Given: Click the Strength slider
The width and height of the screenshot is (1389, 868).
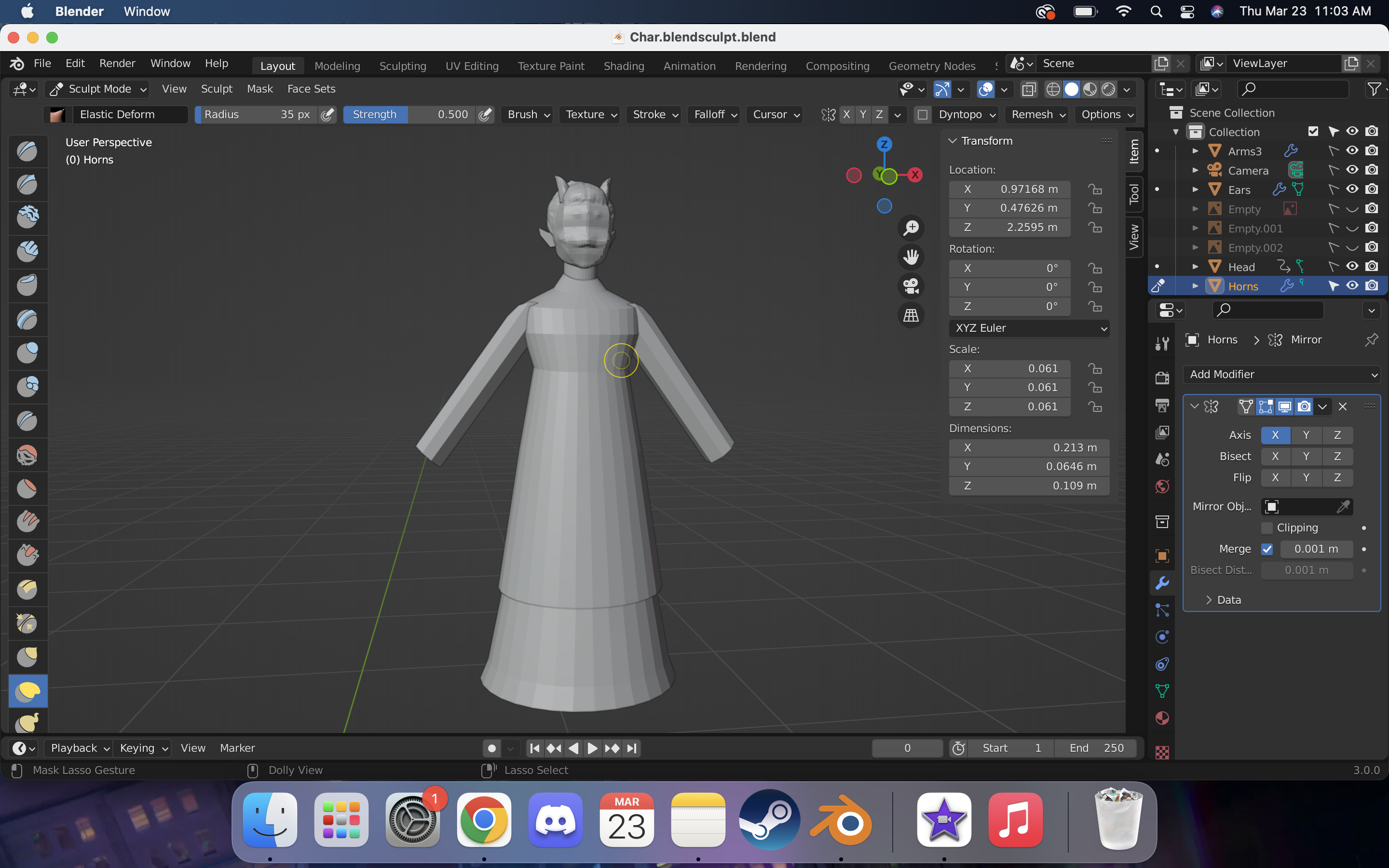Looking at the screenshot, I should coord(410,115).
